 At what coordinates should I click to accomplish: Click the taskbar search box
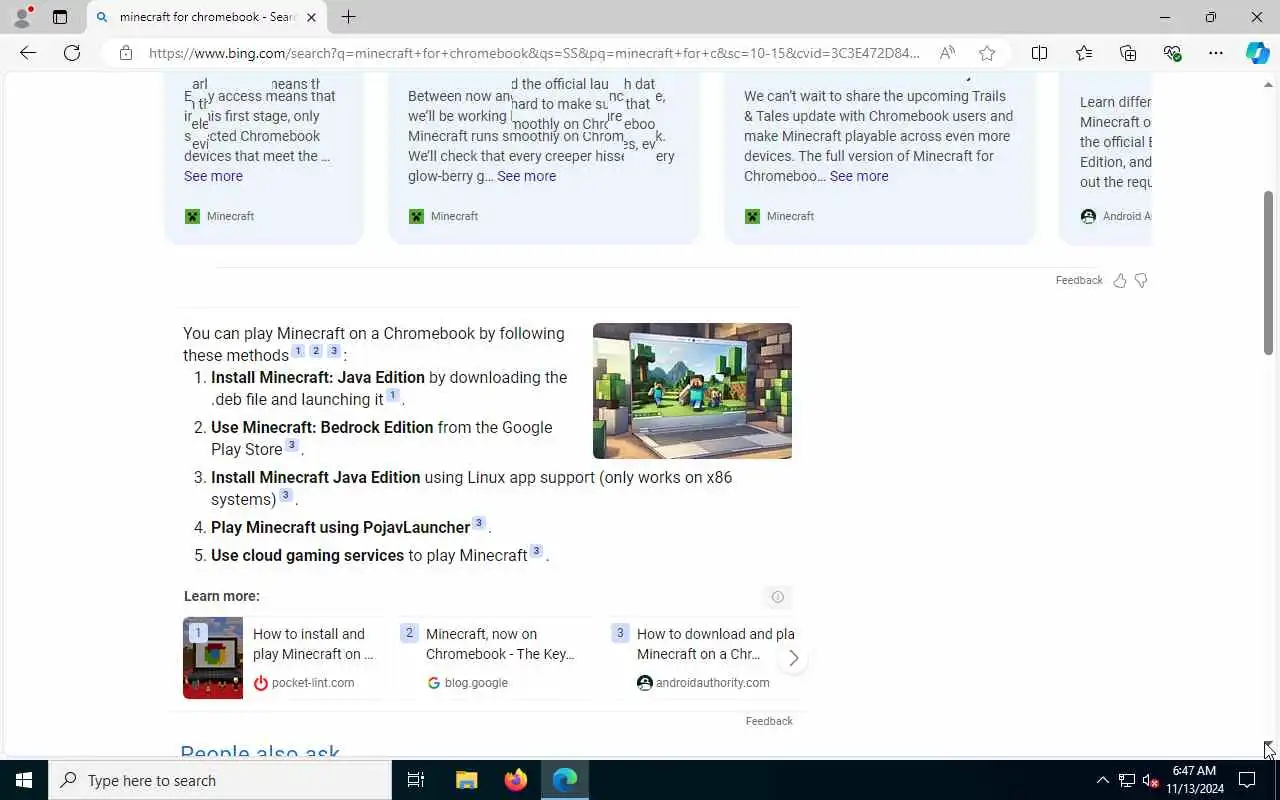coord(220,780)
